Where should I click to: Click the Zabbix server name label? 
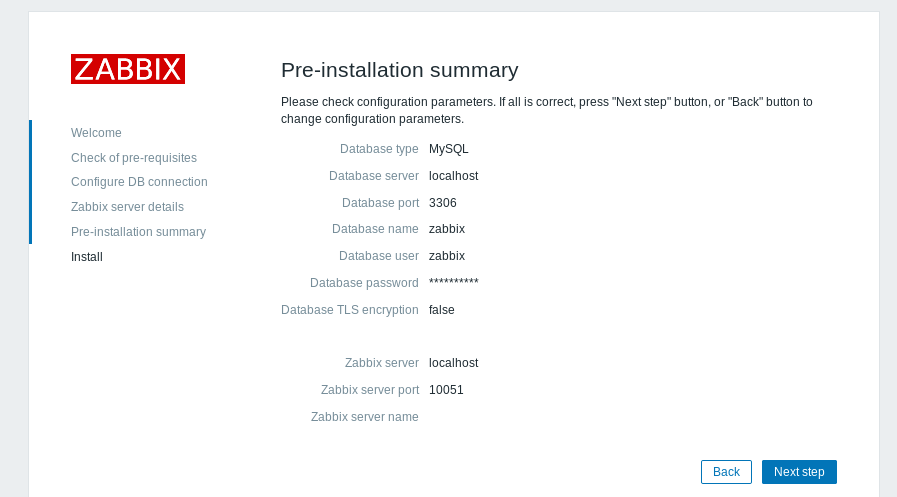tap(364, 416)
